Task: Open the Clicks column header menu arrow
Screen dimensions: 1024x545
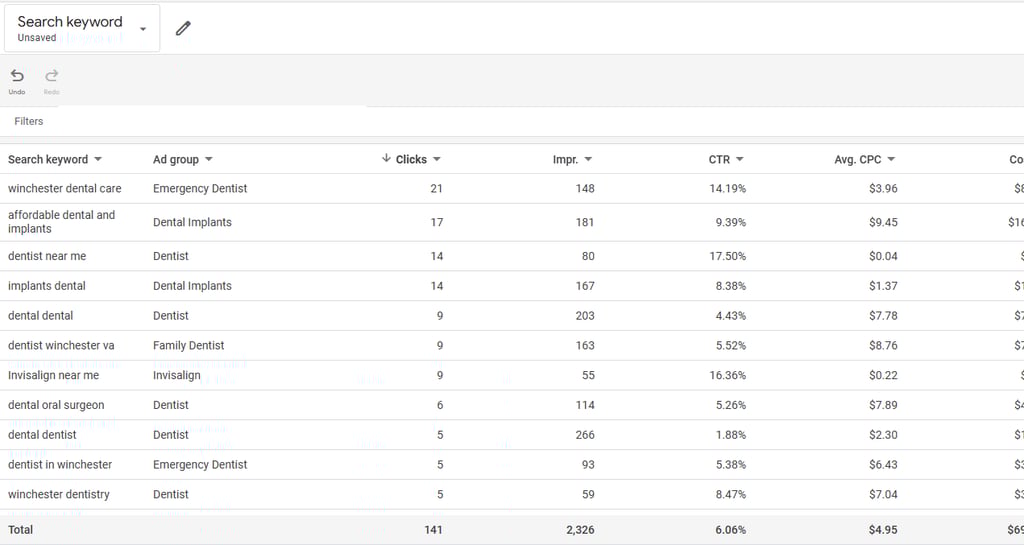Action: tap(437, 160)
